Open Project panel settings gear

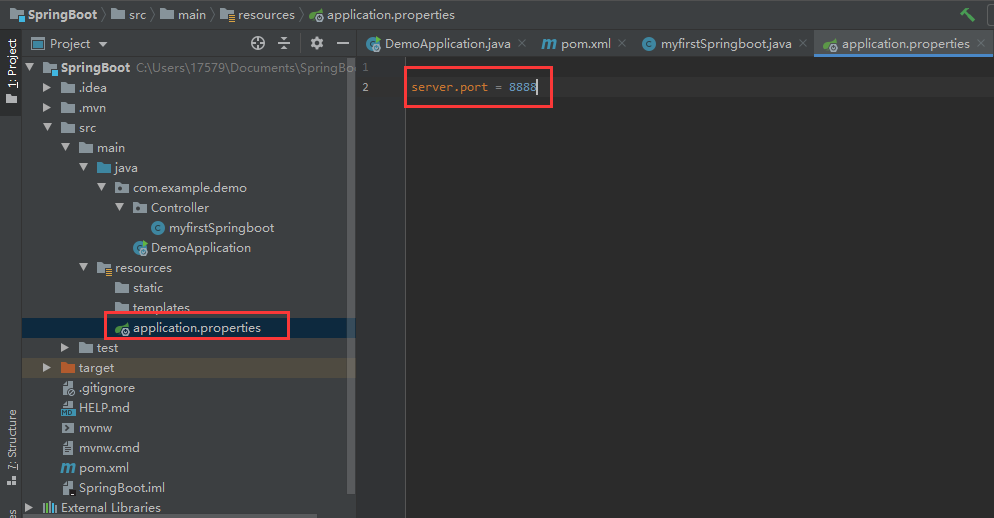pos(317,43)
